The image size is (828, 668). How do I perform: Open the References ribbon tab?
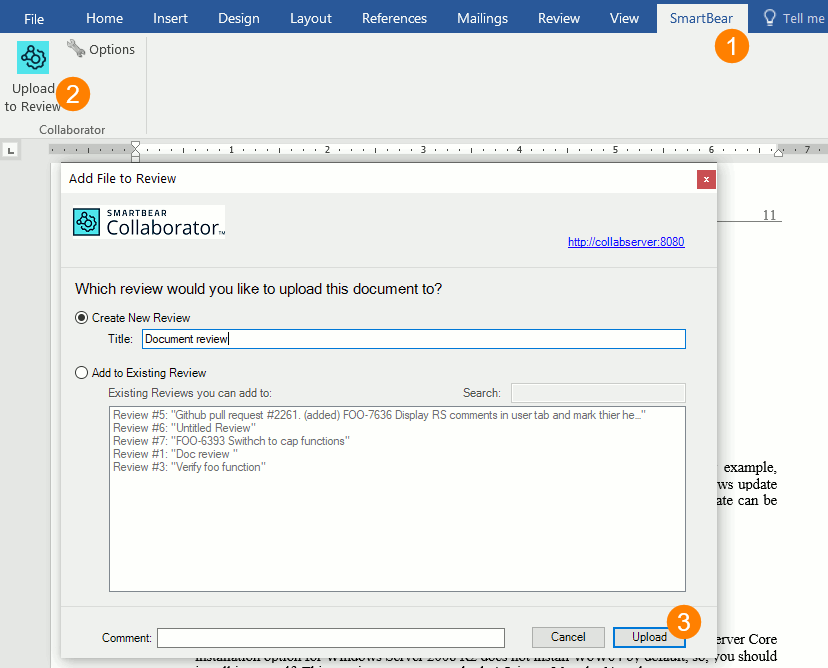pyautogui.click(x=394, y=18)
